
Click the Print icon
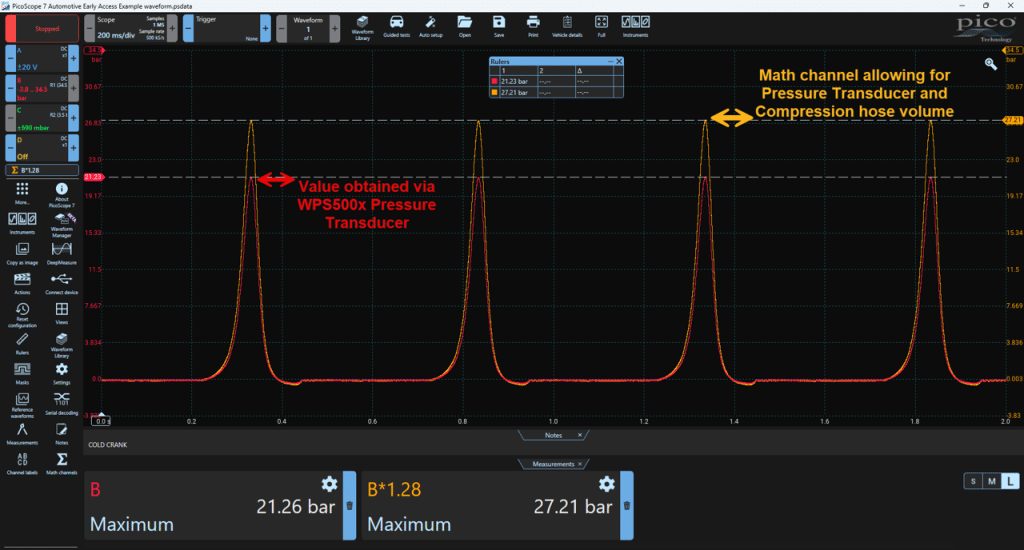pos(533,26)
